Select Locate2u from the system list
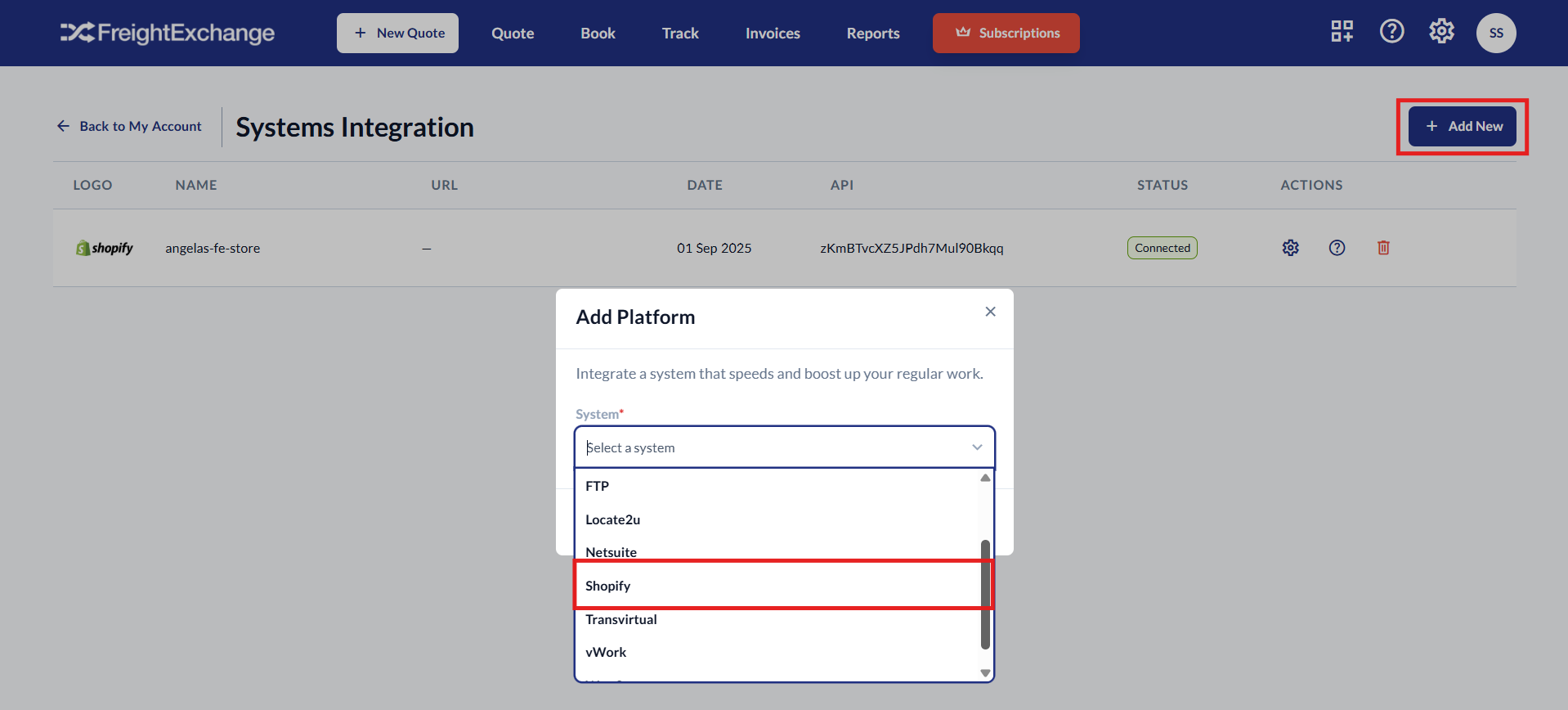The width and height of the screenshot is (1568, 710). pyautogui.click(x=777, y=519)
